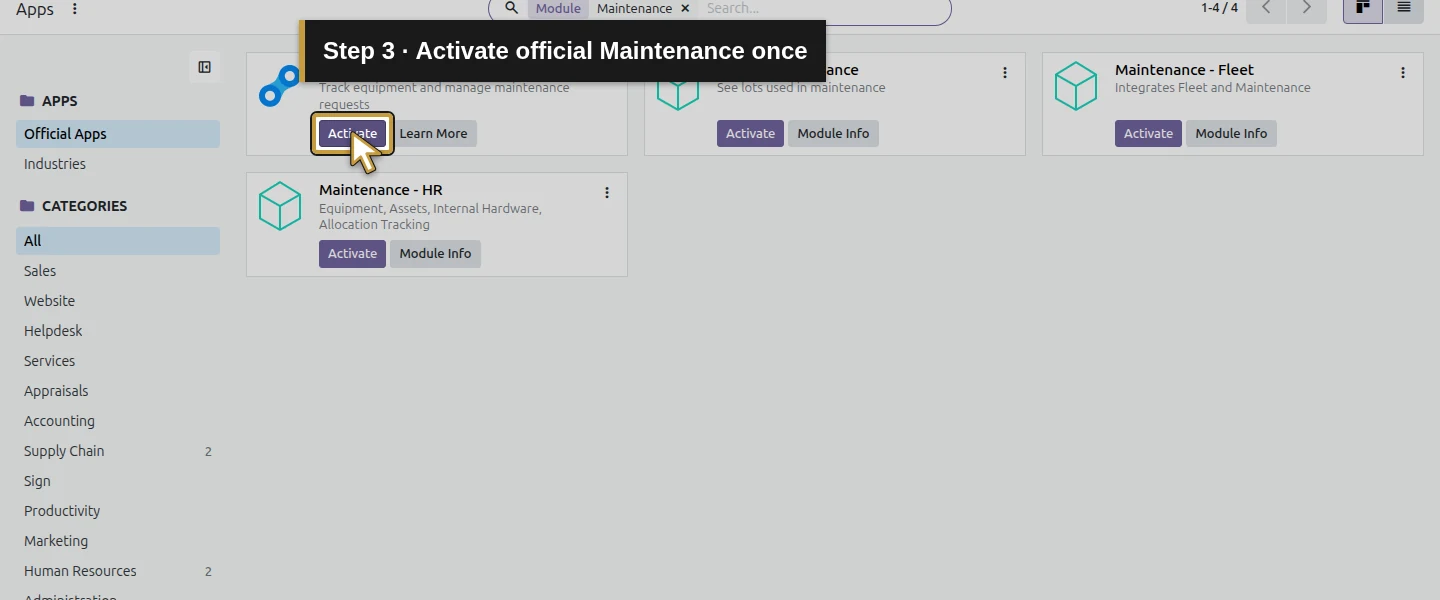Open the Maintenance - HR kebab menu
Image resolution: width=1440 pixels, height=600 pixels.
pos(607,193)
